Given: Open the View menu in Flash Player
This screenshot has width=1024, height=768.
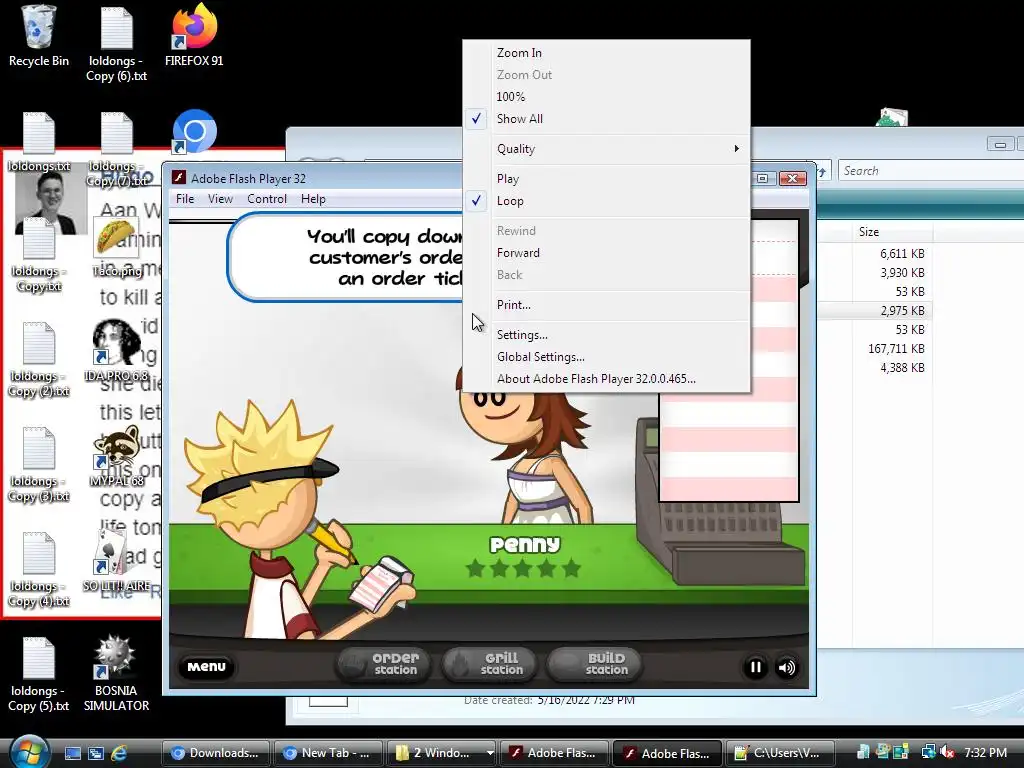Looking at the screenshot, I should [220, 199].
